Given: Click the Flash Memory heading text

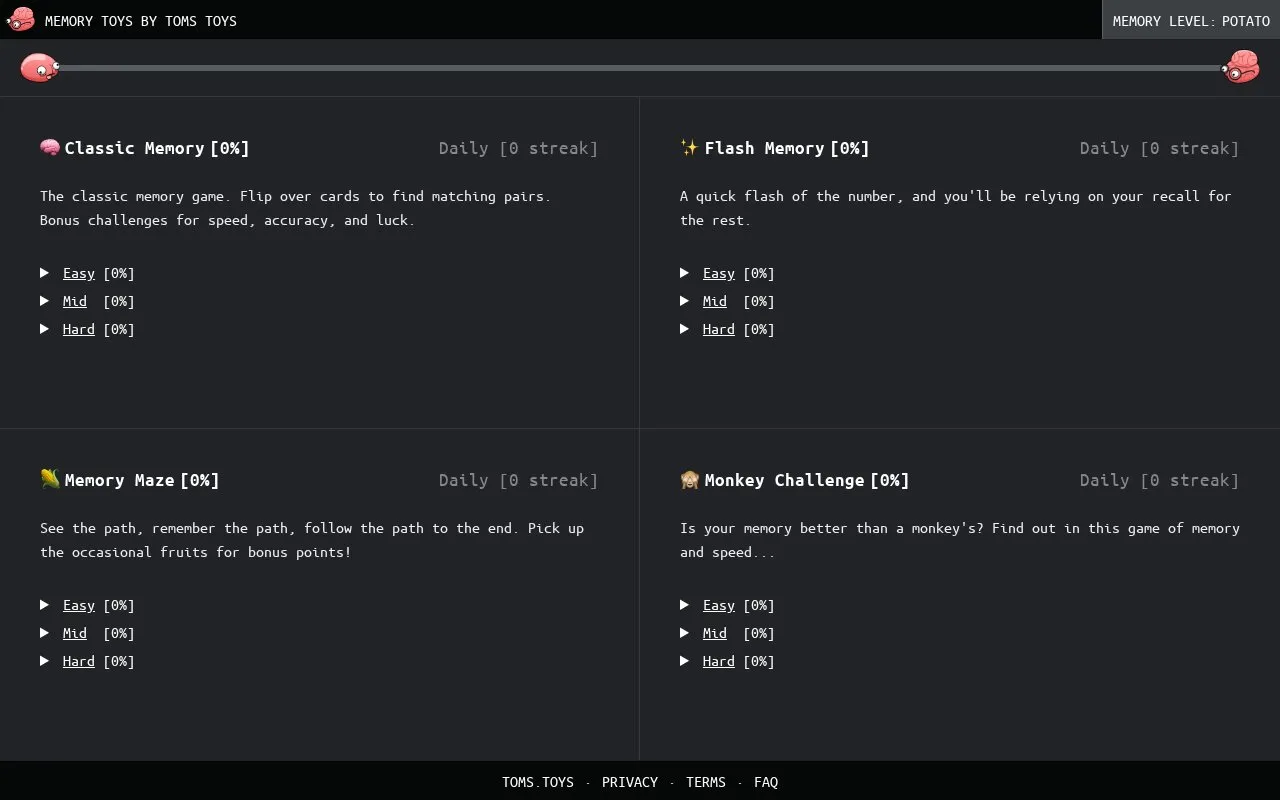Looking at the screenshot, I should (x=764, y=148).
